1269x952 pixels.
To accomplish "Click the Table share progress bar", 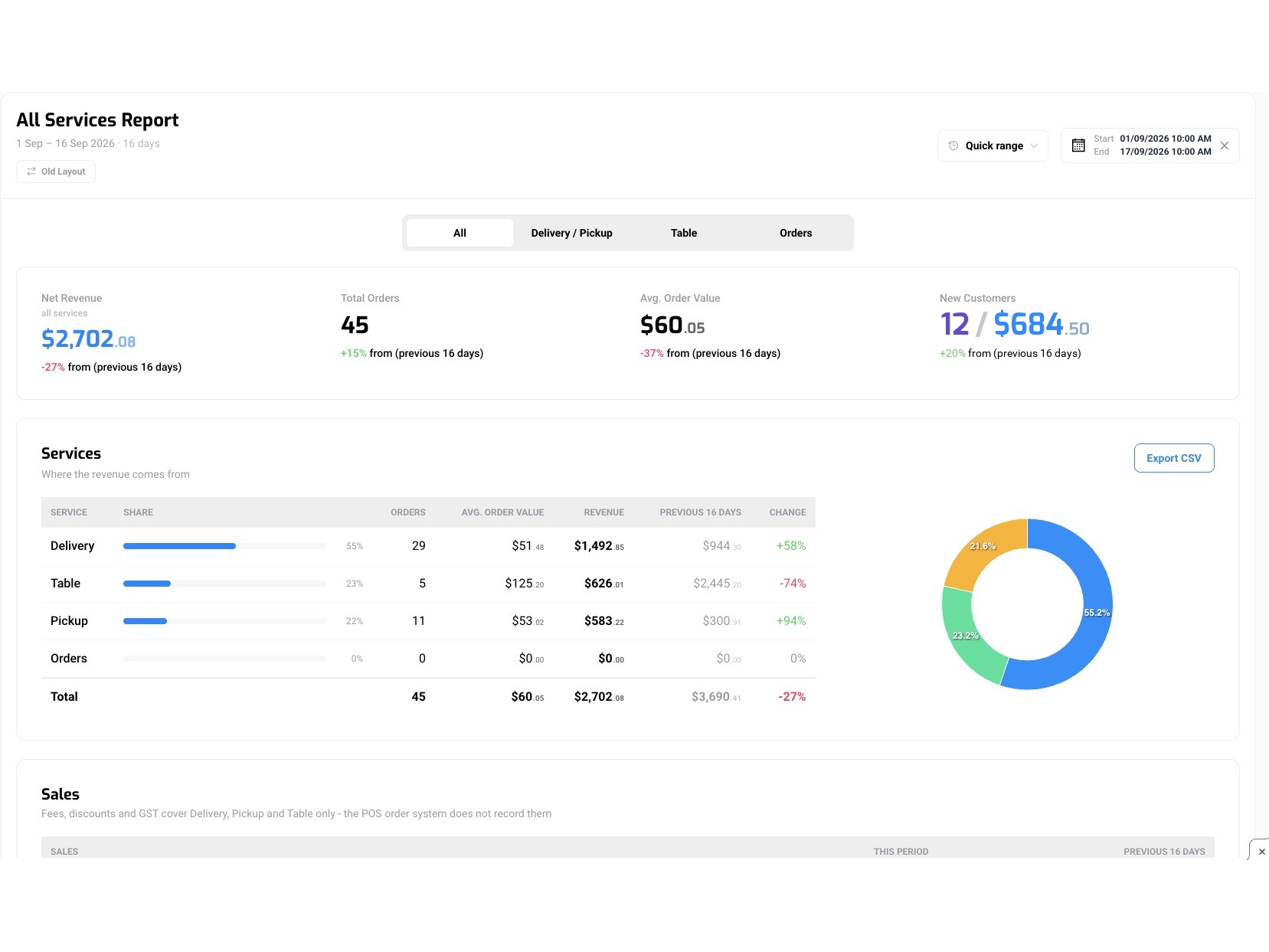I will tap(224, 584).
